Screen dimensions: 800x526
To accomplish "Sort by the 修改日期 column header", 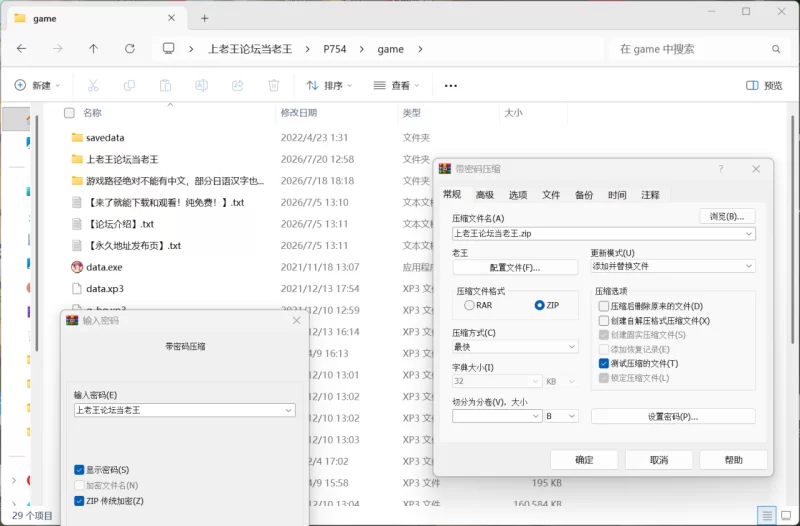I will (x=299, y=113).
